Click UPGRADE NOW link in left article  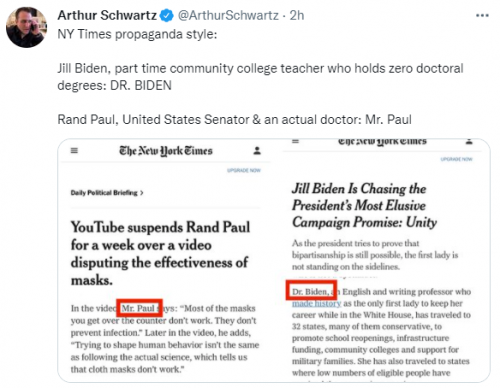(244, 170)
